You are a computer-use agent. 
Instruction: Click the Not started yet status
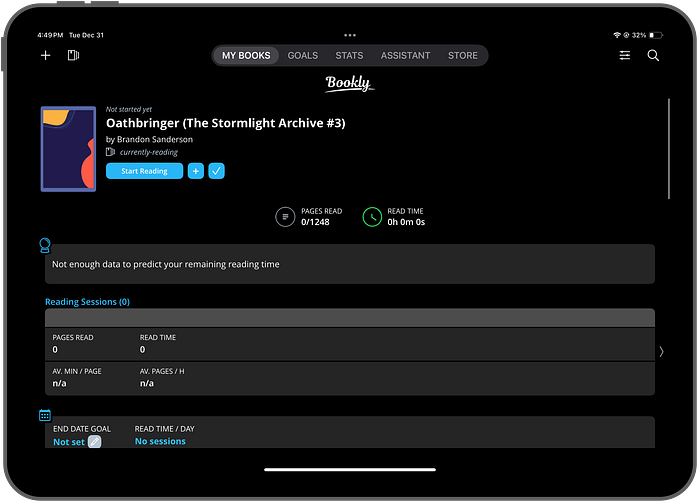coord(129,109)
